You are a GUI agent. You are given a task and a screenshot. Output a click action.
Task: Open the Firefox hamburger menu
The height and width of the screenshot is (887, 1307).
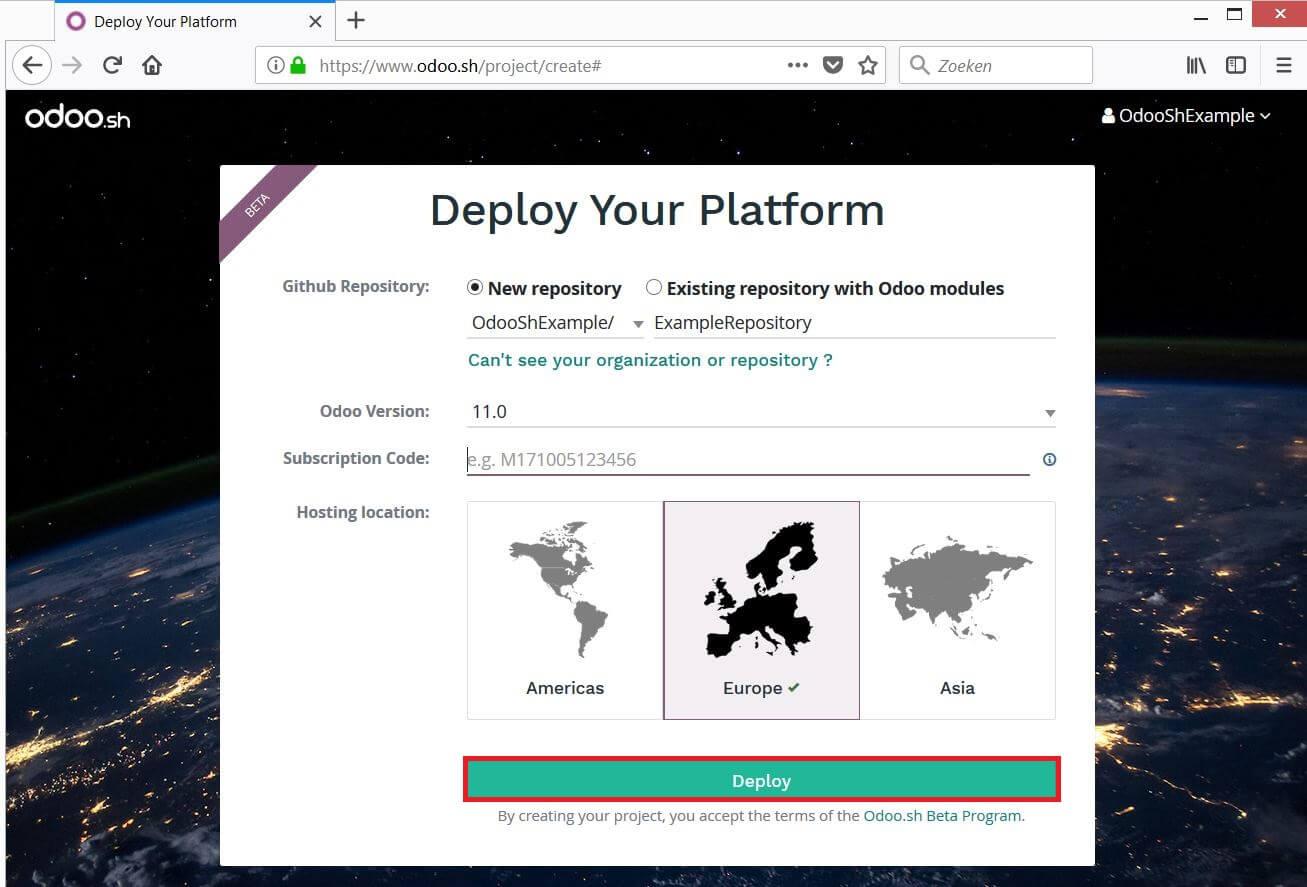1284,65
